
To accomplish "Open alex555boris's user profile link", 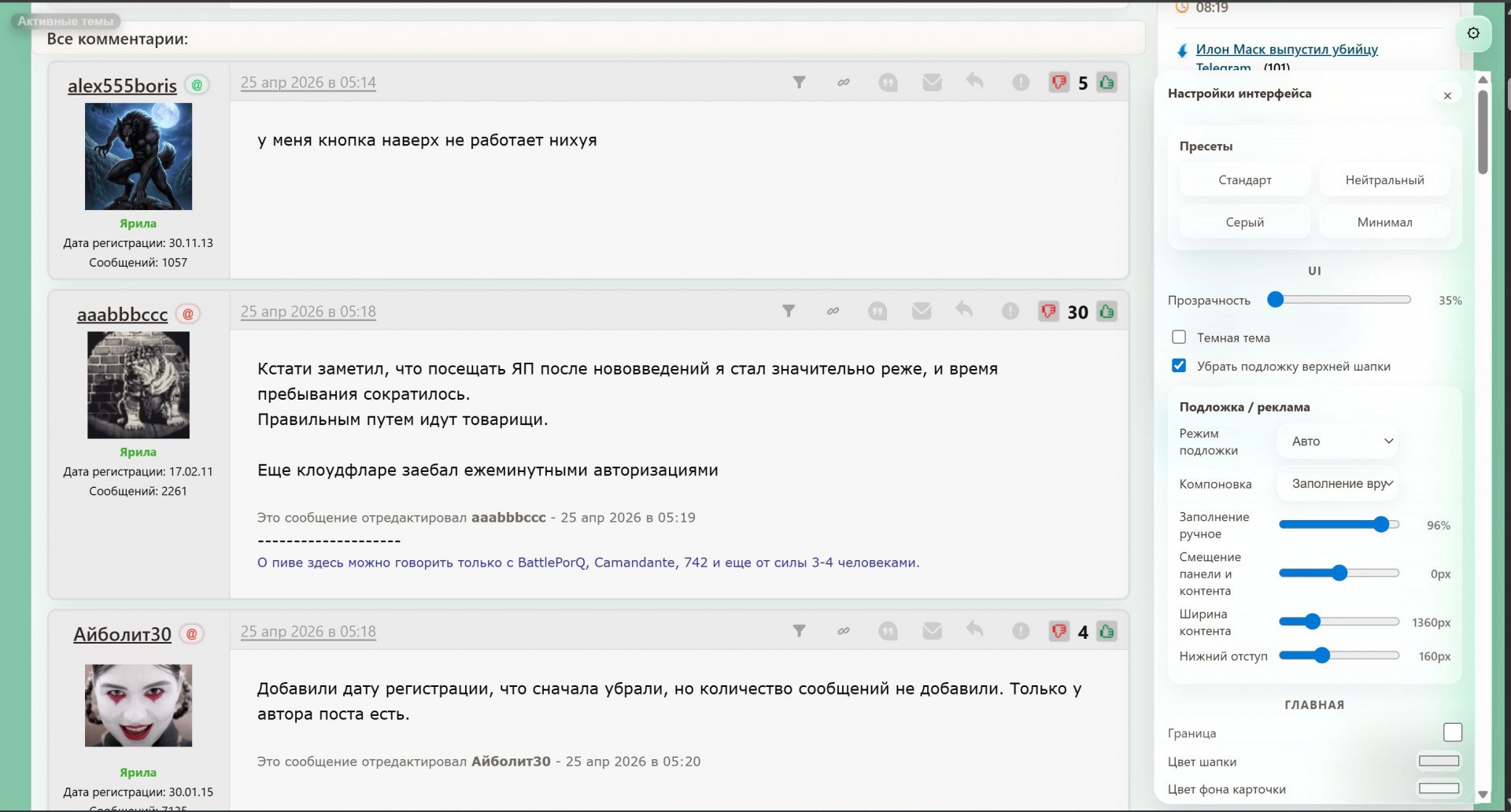I will [x=122, y=86].
